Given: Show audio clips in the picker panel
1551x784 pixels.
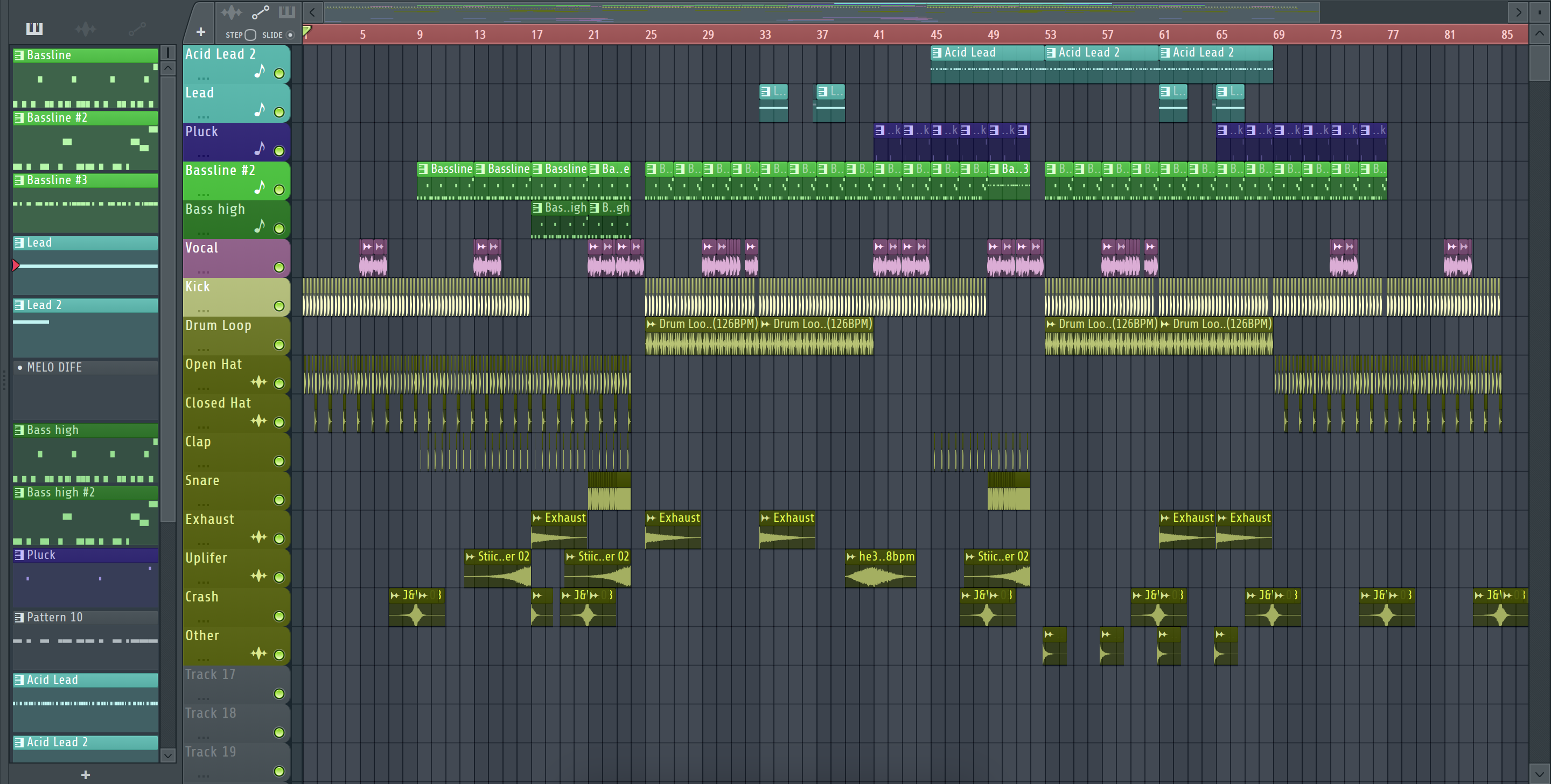Looking at the screenshot, I should click(x=86, y=29).
